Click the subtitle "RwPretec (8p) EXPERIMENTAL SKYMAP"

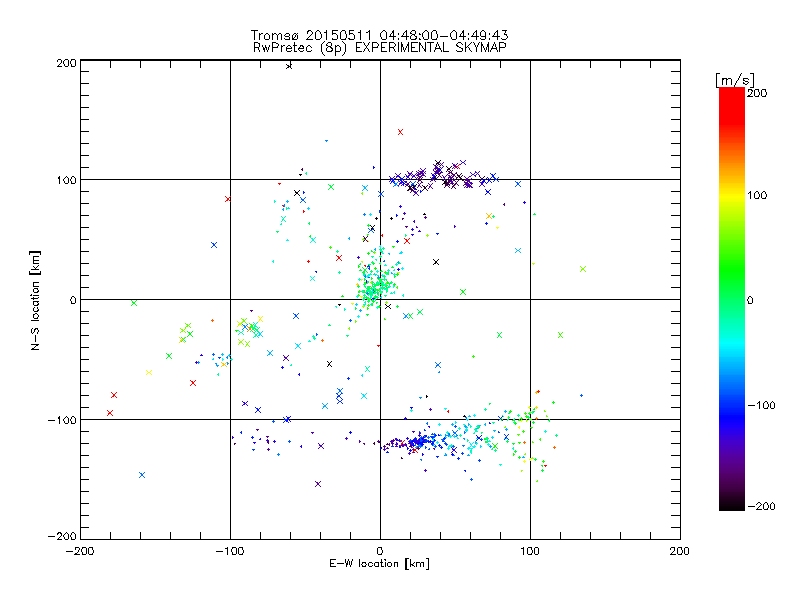[380, 47]
